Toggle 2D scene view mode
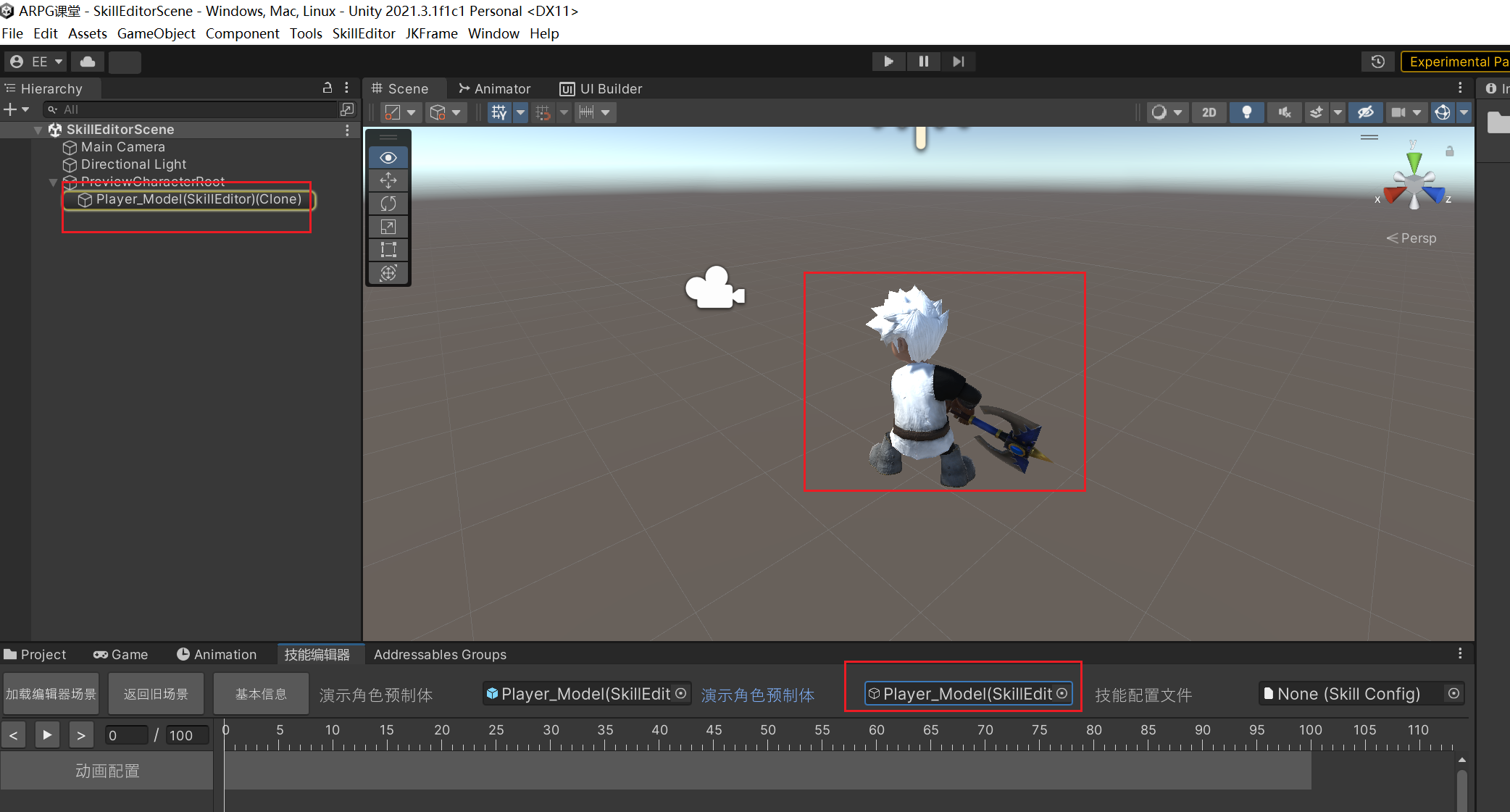1510x812 pixels. tap(1209, 112)
